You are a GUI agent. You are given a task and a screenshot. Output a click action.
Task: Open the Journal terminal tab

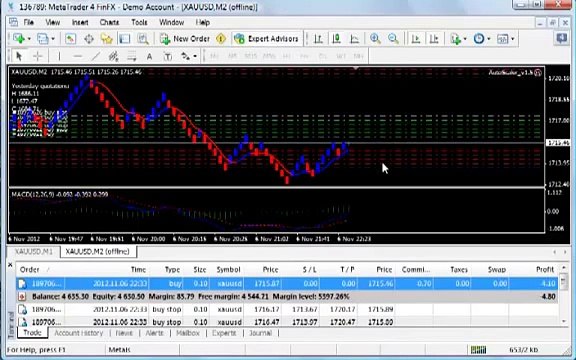pos(260,333)
